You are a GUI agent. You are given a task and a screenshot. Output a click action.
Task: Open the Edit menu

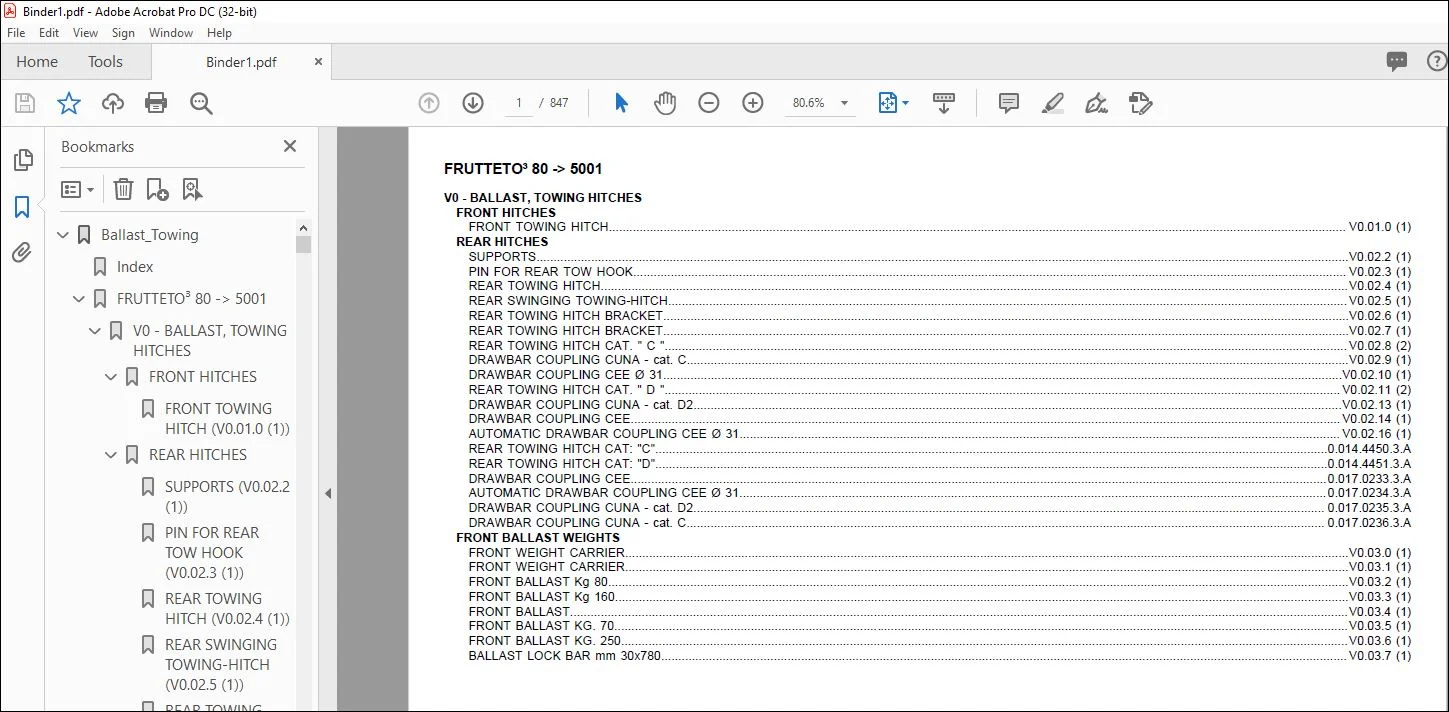(49, 33)
